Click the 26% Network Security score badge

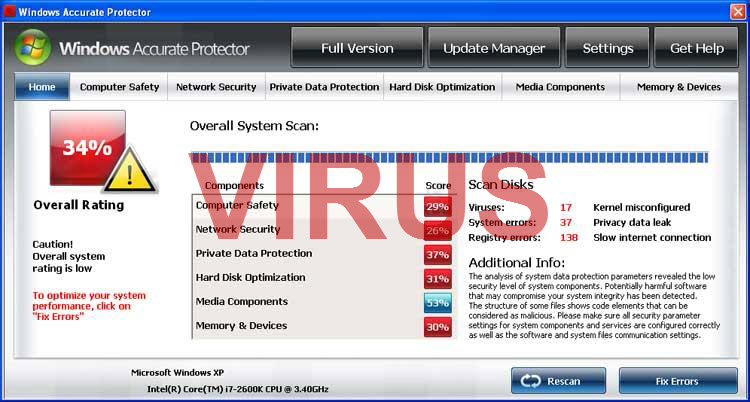click(438, 231)
